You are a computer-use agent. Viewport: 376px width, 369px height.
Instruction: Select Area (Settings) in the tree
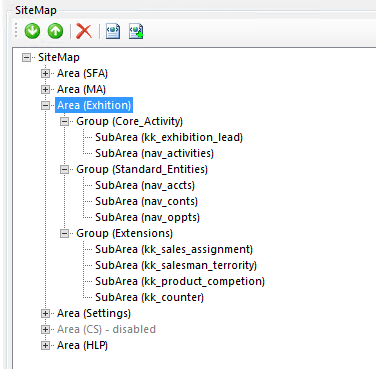(94, 313)
